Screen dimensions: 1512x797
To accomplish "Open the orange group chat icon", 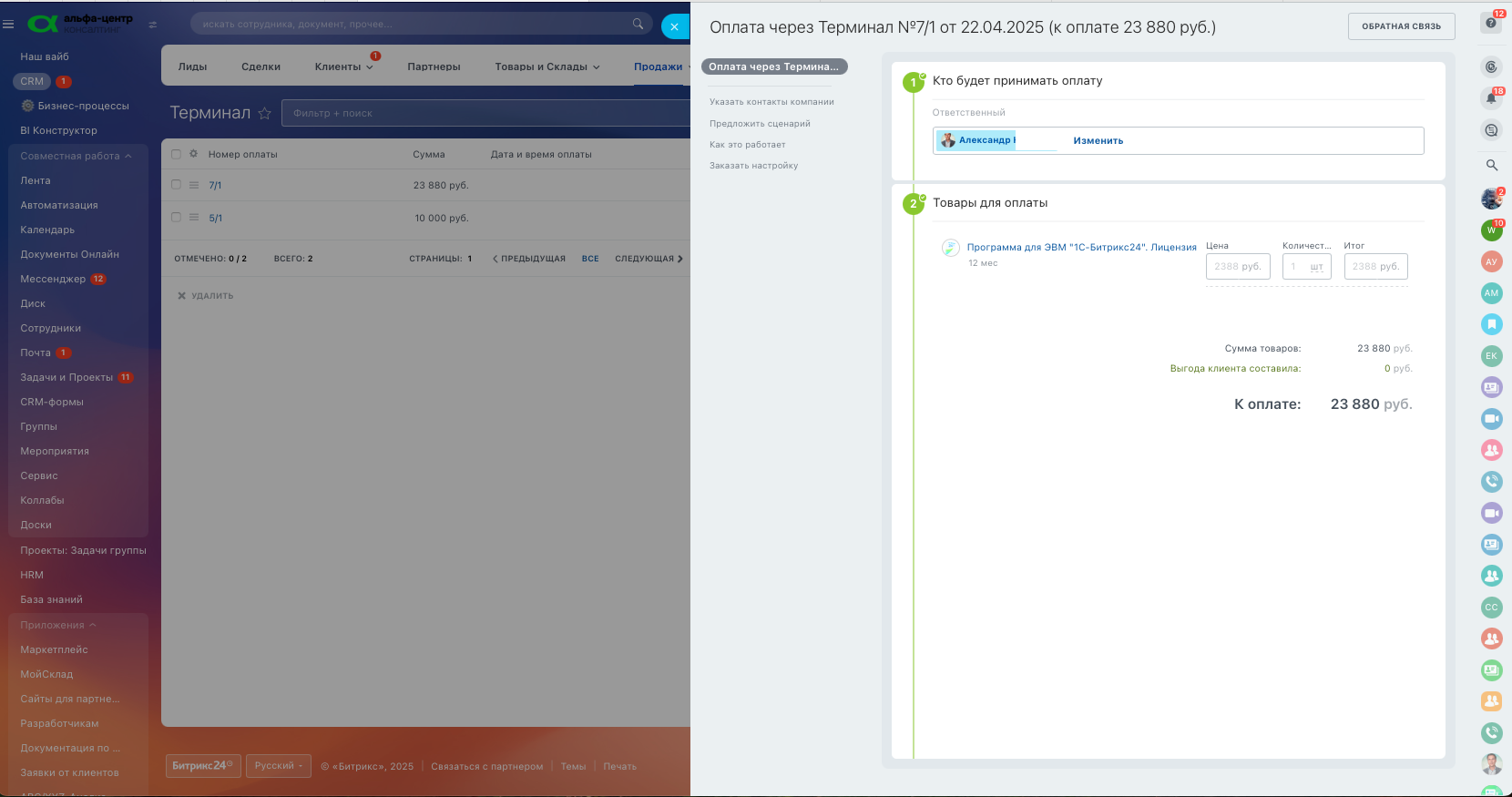I will (1491, 701).
